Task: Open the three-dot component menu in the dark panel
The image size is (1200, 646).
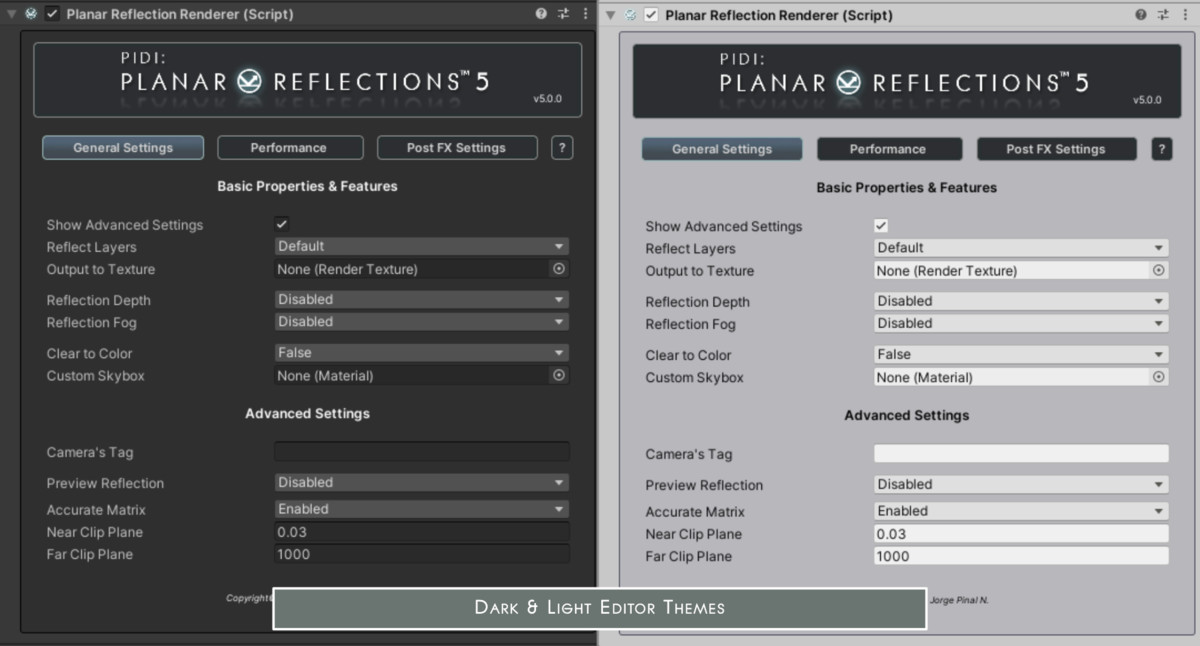Action: 585,14
